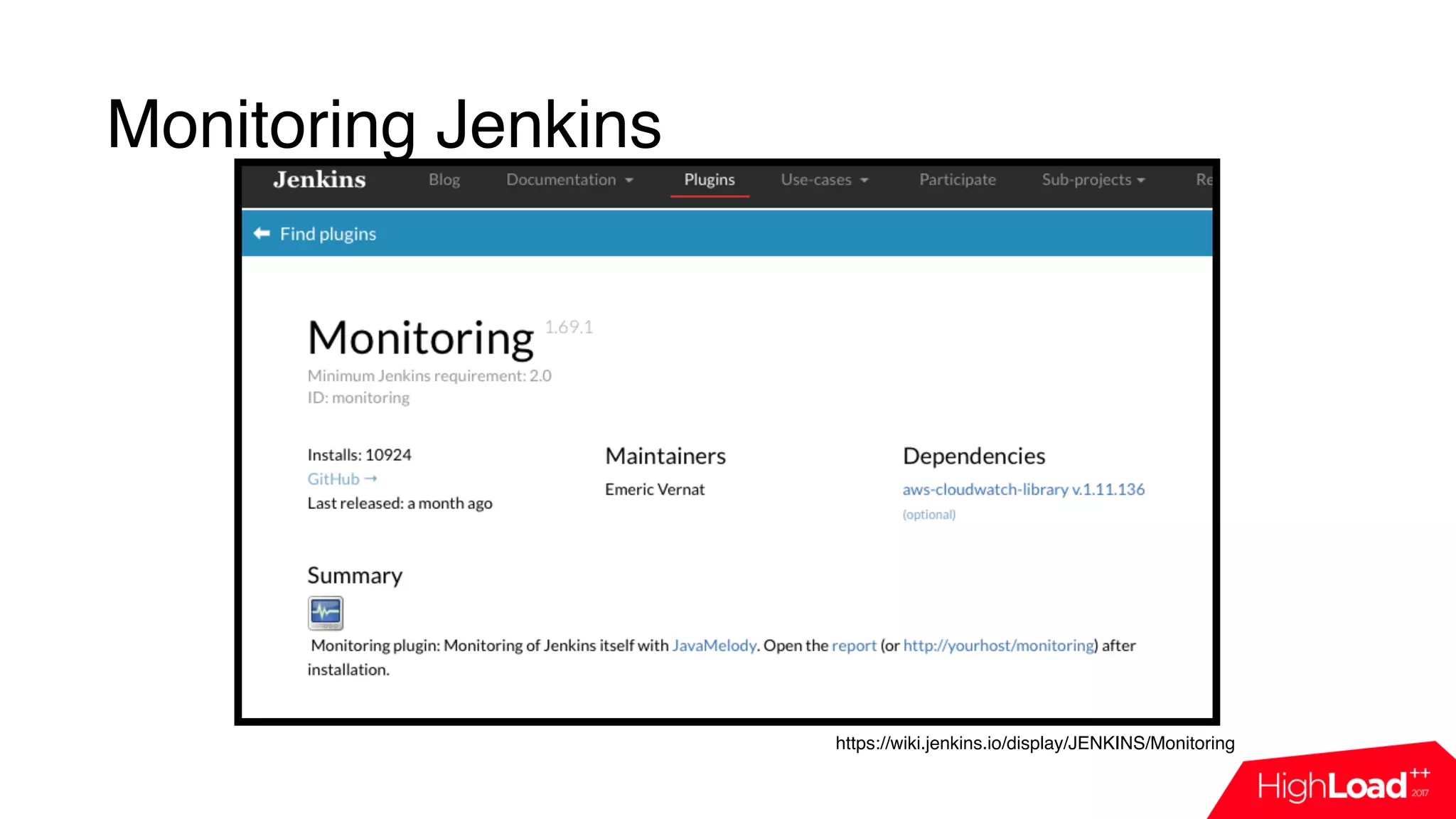This screenshot has height=819, width=1456.
Task: Click the Maintainers heading
Action: (665, 456)
